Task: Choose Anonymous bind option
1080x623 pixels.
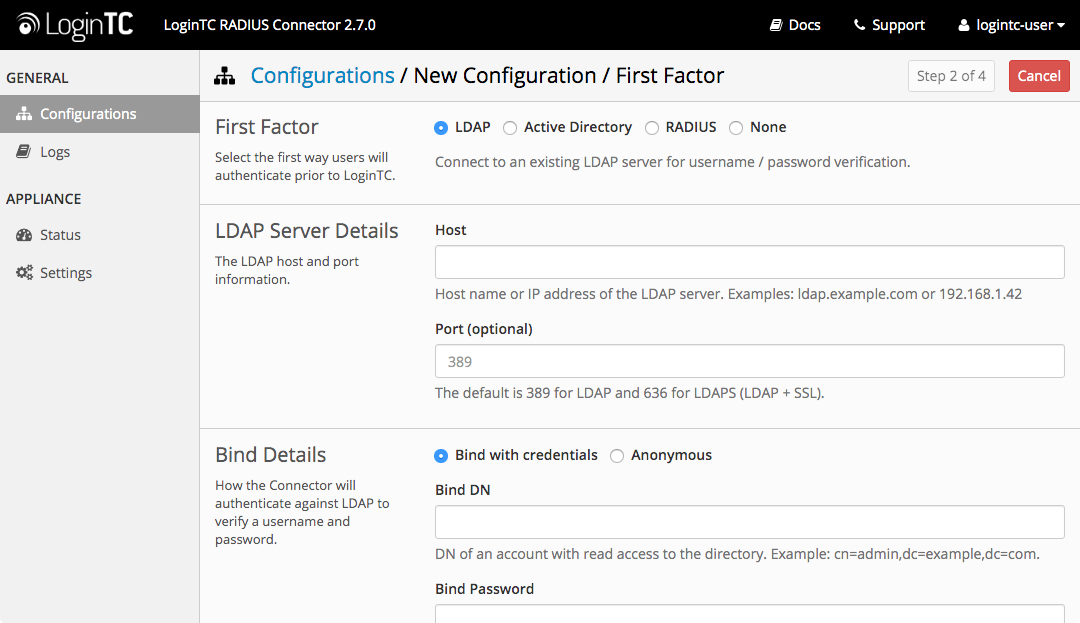Action: (x=616, y=456)
